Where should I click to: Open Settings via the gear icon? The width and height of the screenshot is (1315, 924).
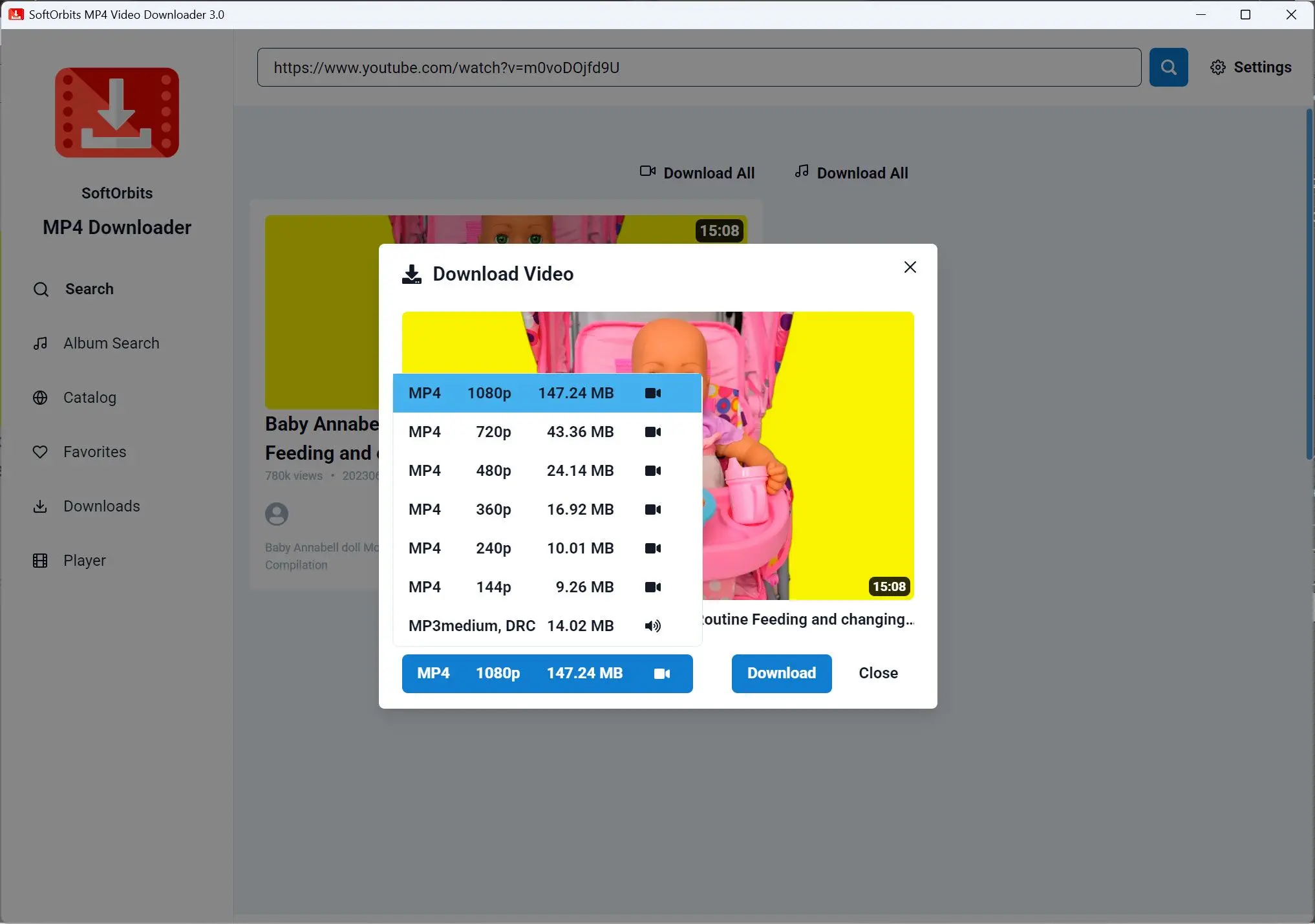(1218, 67)
